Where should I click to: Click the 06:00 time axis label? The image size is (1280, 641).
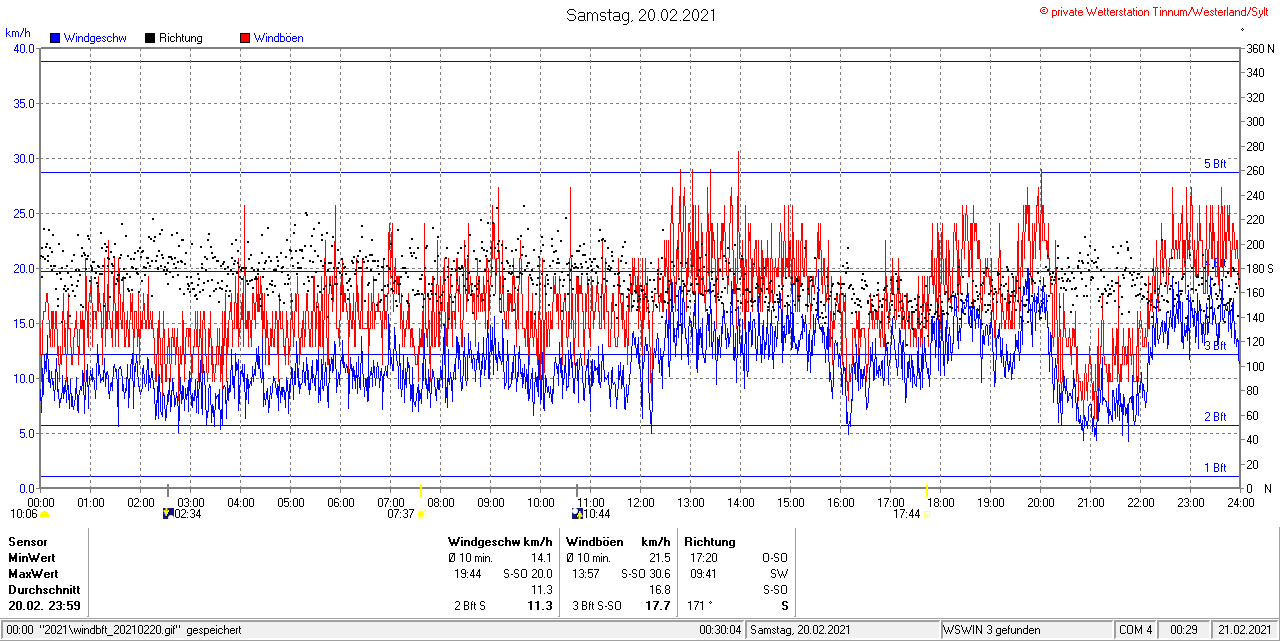point(341,502)
